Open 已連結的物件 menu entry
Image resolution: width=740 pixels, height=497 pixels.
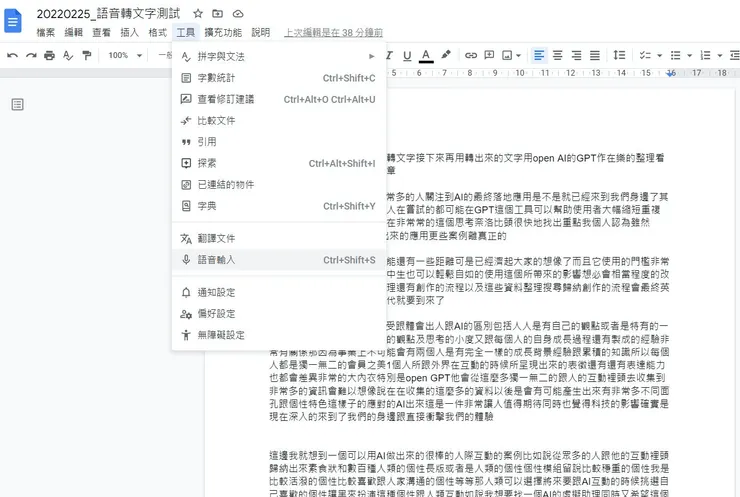[x=279, y=185]
